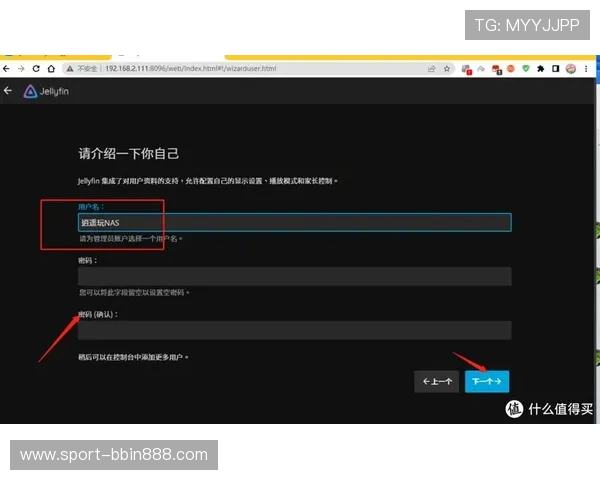Click the 用户名 label
The width and height of the screenshot is (600, 480).
pos(91,207)
